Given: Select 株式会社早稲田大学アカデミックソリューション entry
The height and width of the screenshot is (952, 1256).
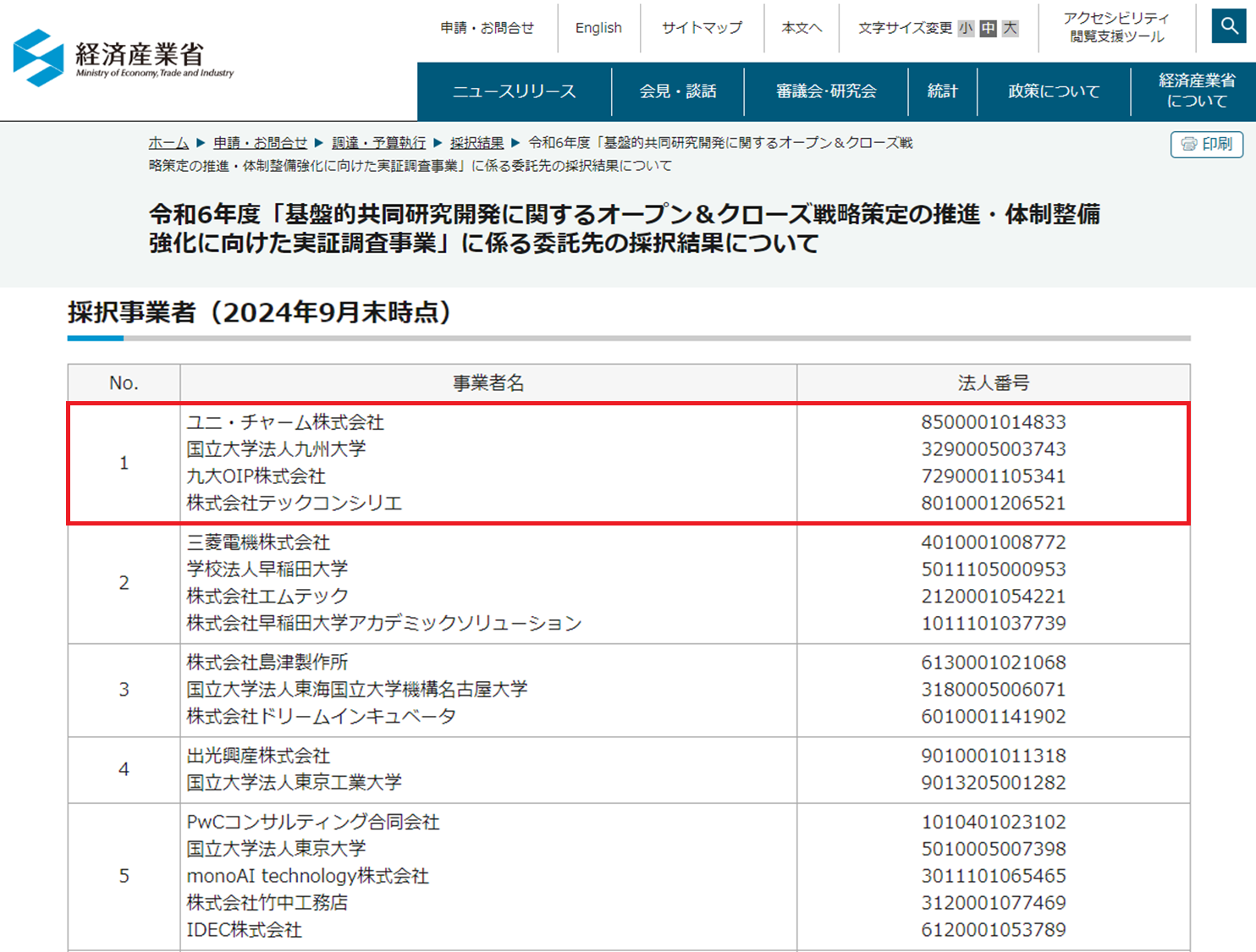Looking at the screenshot, I should [384, 623].
